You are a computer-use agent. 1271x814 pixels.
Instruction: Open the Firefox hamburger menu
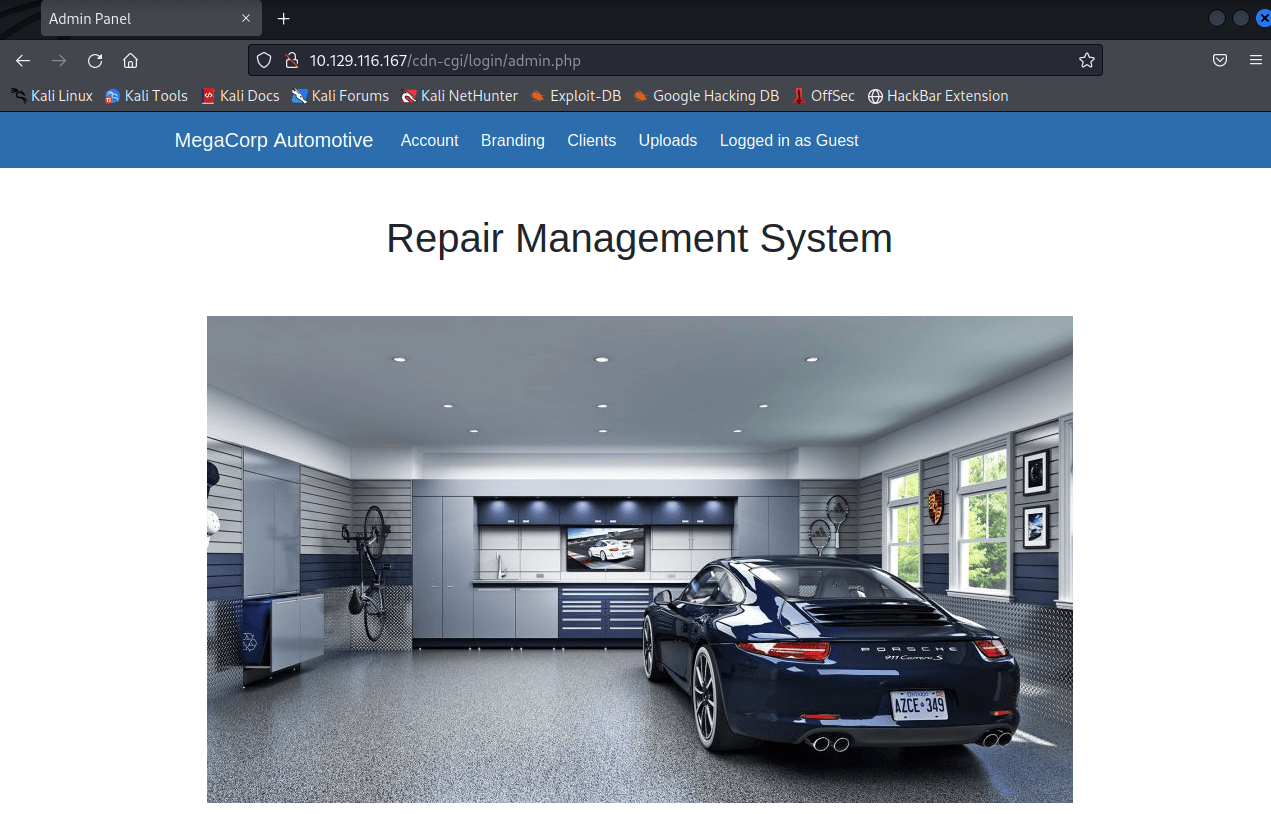[1256, 61]
